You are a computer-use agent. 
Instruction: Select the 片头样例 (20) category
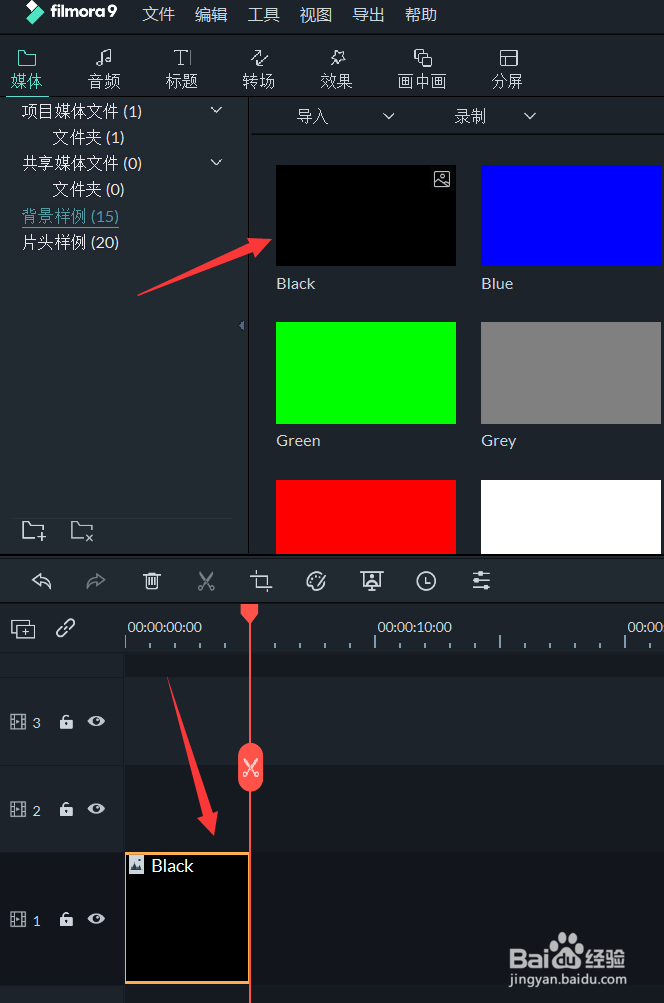tap(70, 242)
